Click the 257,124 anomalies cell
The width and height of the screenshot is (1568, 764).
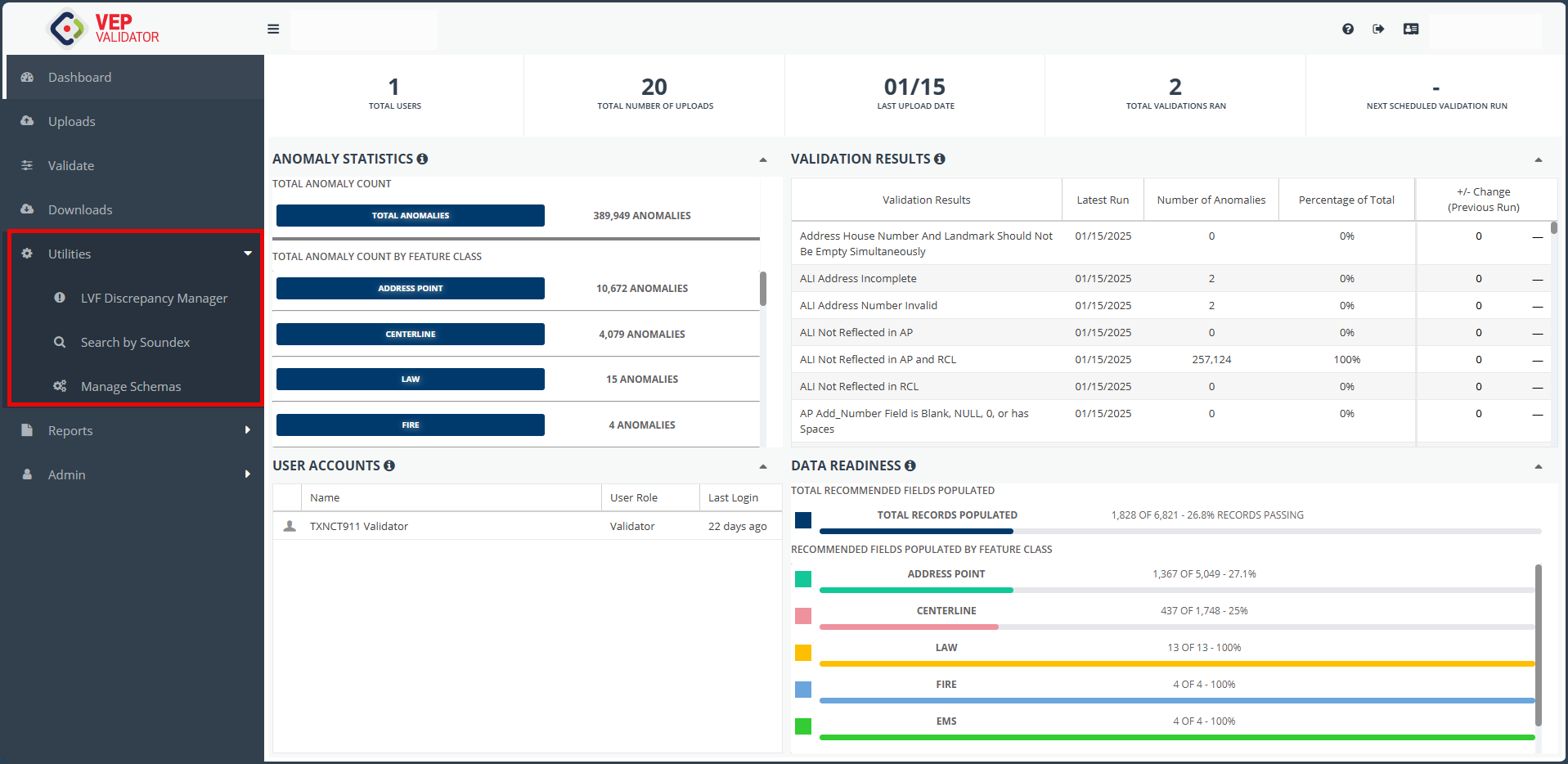(x=1211, y=359)
